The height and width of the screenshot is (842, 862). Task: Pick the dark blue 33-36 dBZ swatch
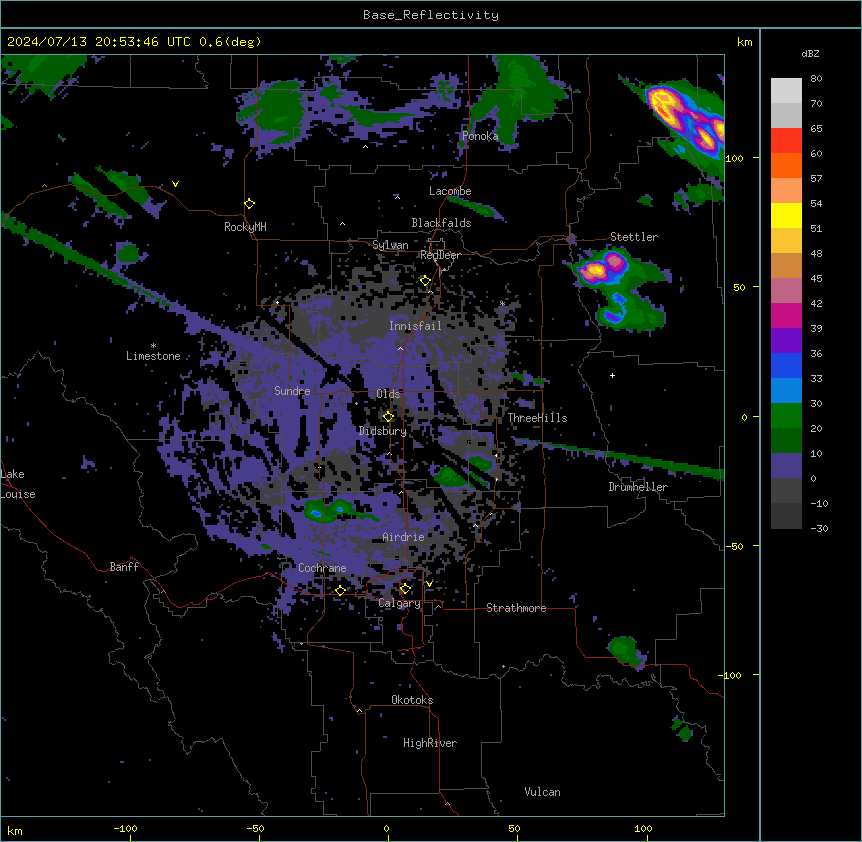pos(786,365)
